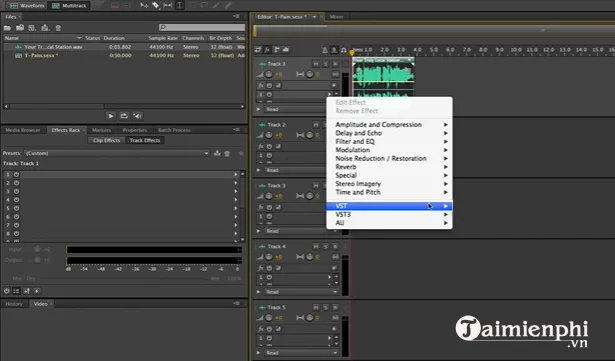Open Noise Reduction / Restoration submenu
Image resolution: width=615 pixels, height=361 pixels.
[389, 159]
